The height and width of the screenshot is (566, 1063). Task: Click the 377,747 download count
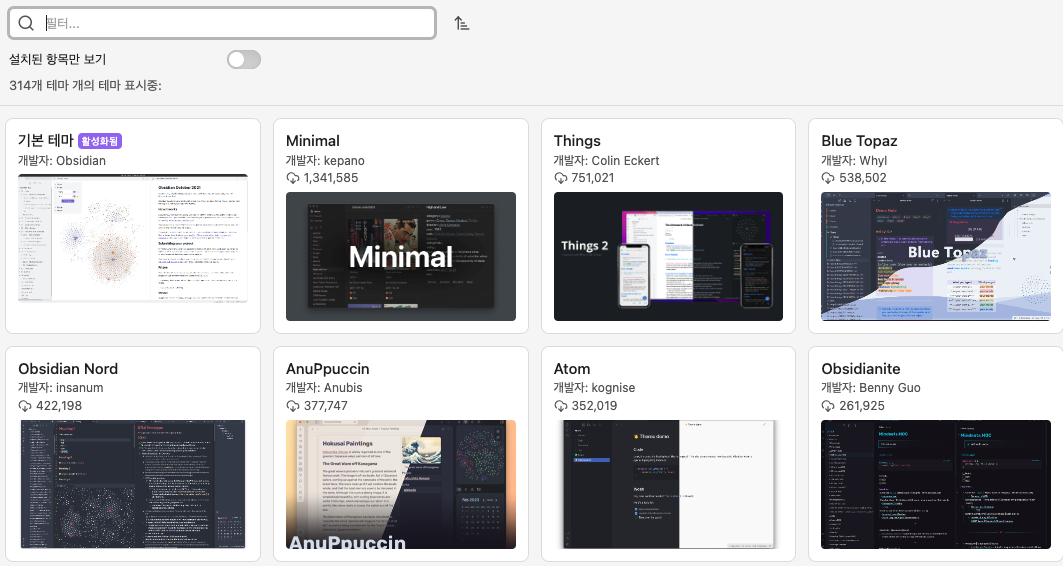(325, 406)
